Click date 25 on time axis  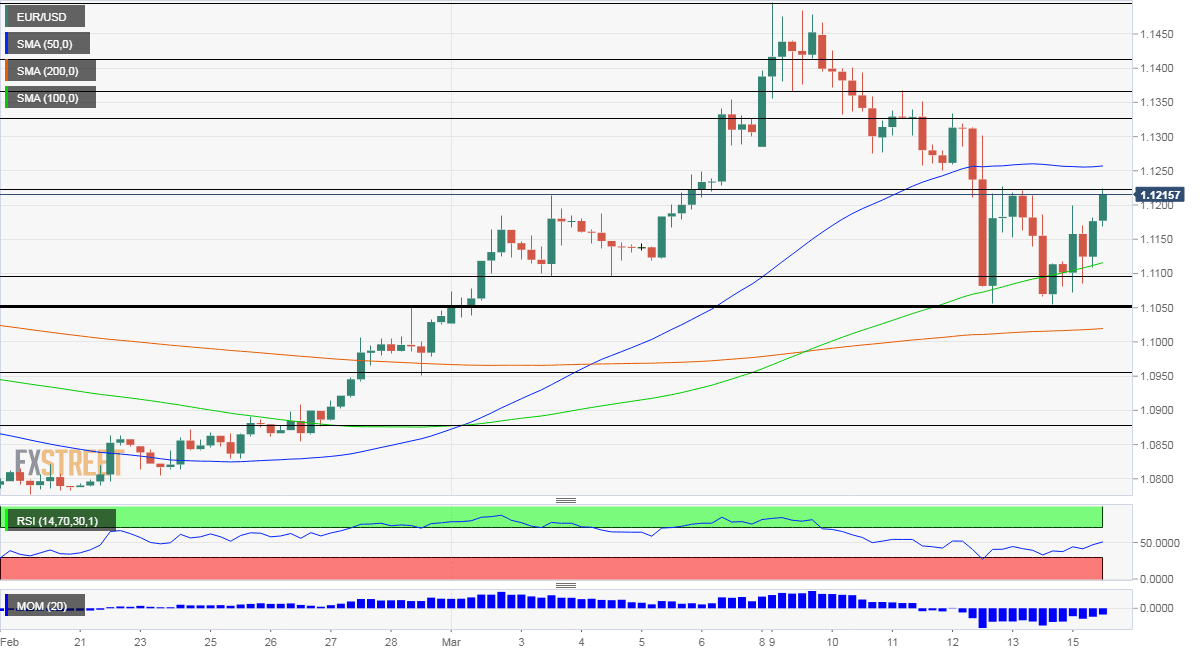[x=211, y=640]
